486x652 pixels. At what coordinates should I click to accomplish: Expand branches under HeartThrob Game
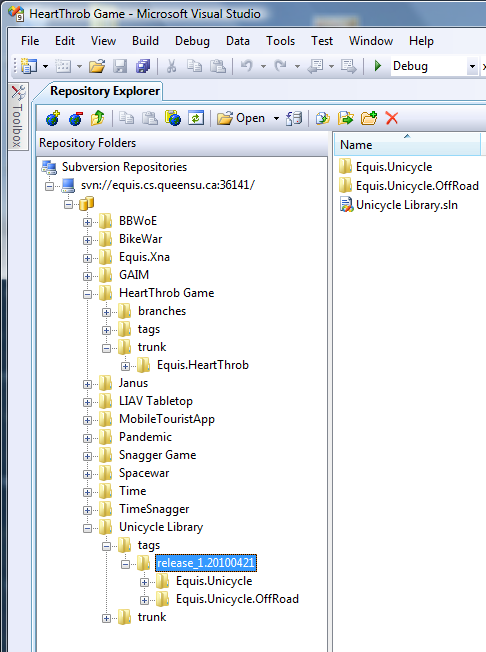[106, 312]
